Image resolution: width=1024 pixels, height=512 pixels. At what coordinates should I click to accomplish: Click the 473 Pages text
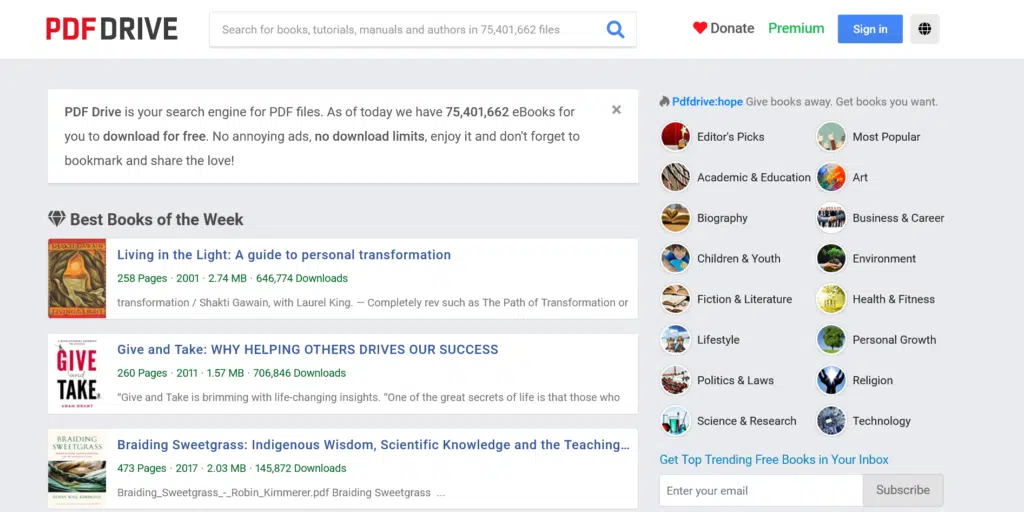point(142,468)
